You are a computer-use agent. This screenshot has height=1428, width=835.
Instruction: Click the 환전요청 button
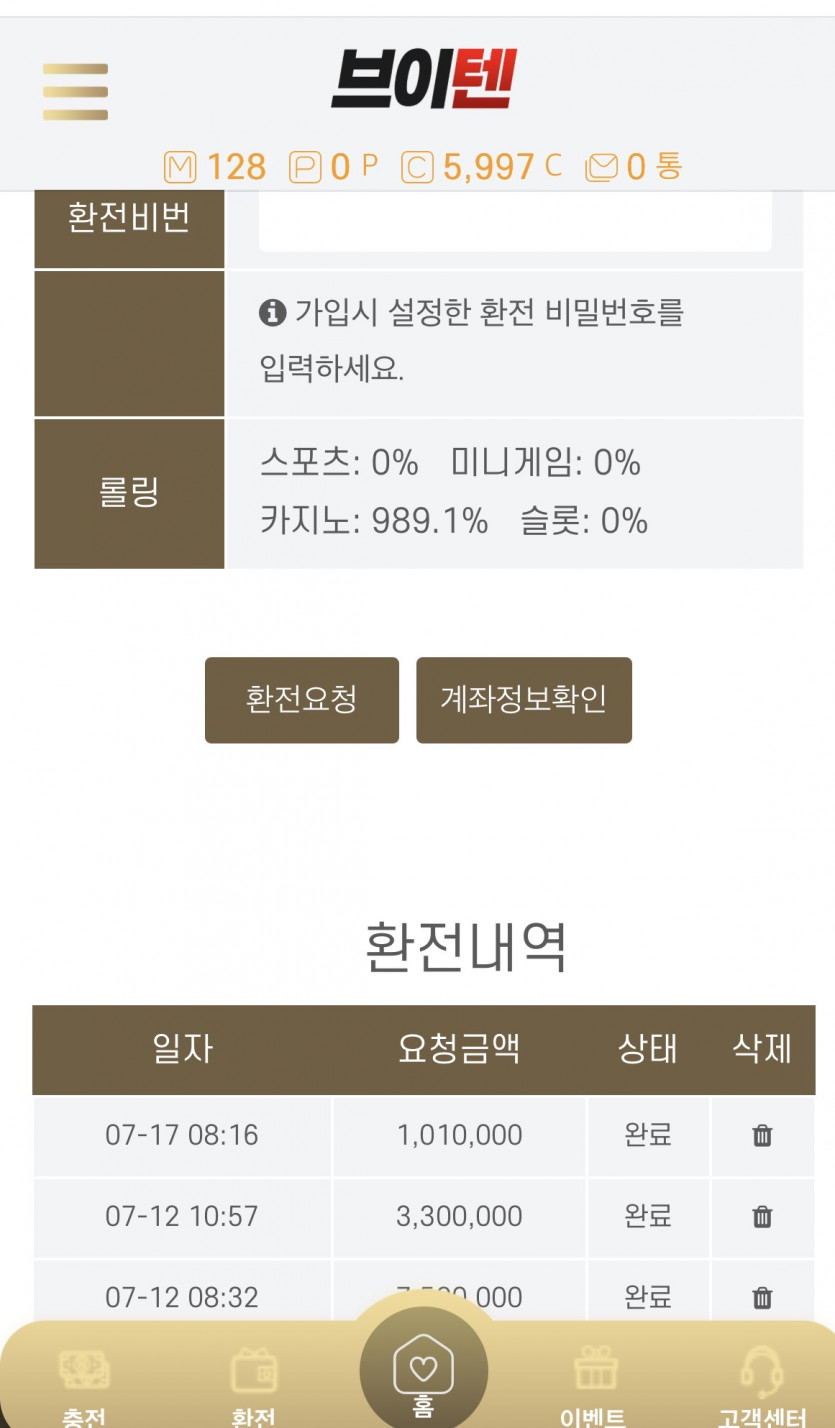pos(302,700)
